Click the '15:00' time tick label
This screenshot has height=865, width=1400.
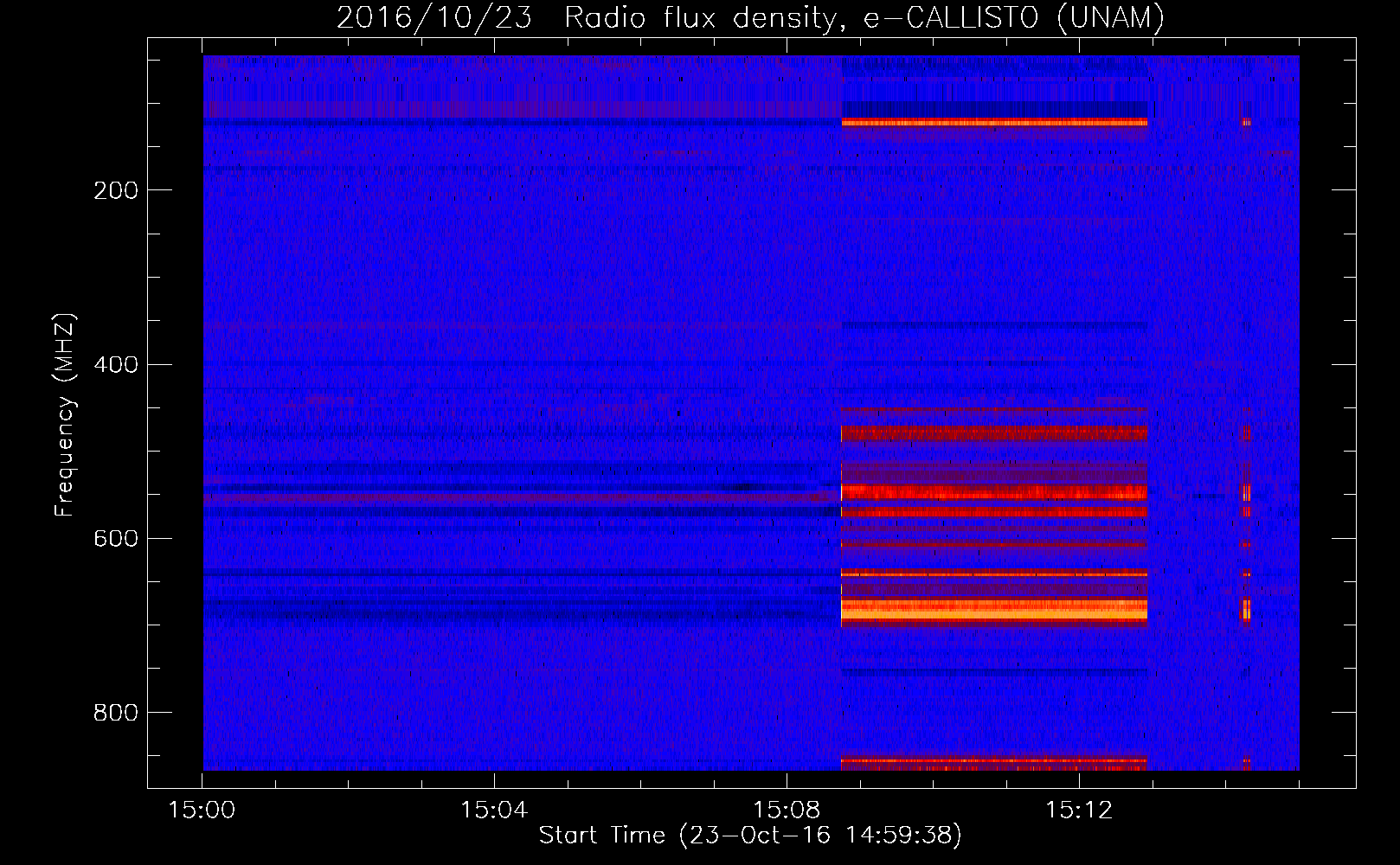pyautogui.click(x=202, y=810)
